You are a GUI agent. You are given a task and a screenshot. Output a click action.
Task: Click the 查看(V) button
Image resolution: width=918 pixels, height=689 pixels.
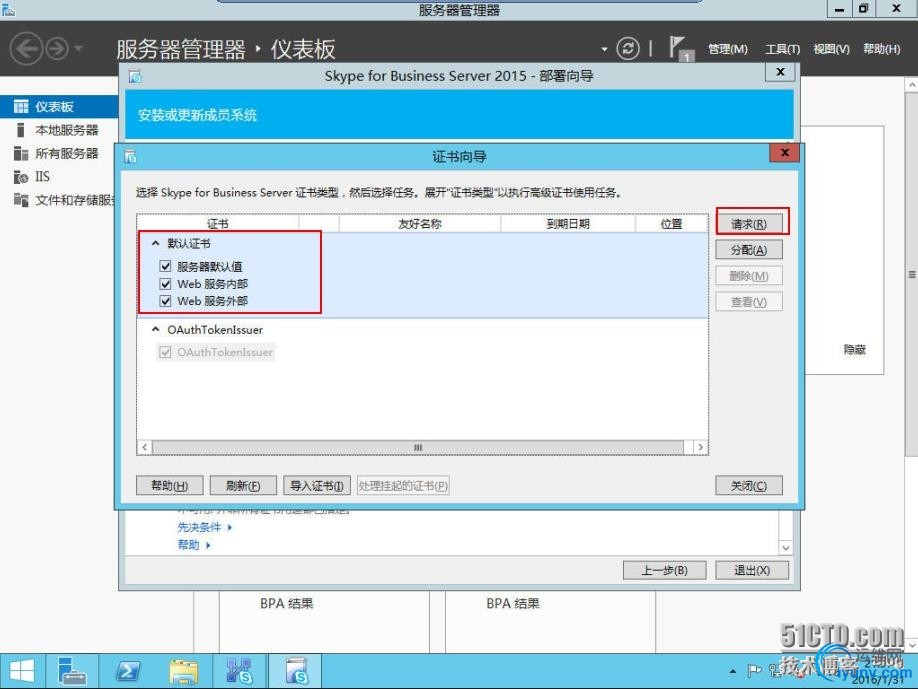(749, 302)
